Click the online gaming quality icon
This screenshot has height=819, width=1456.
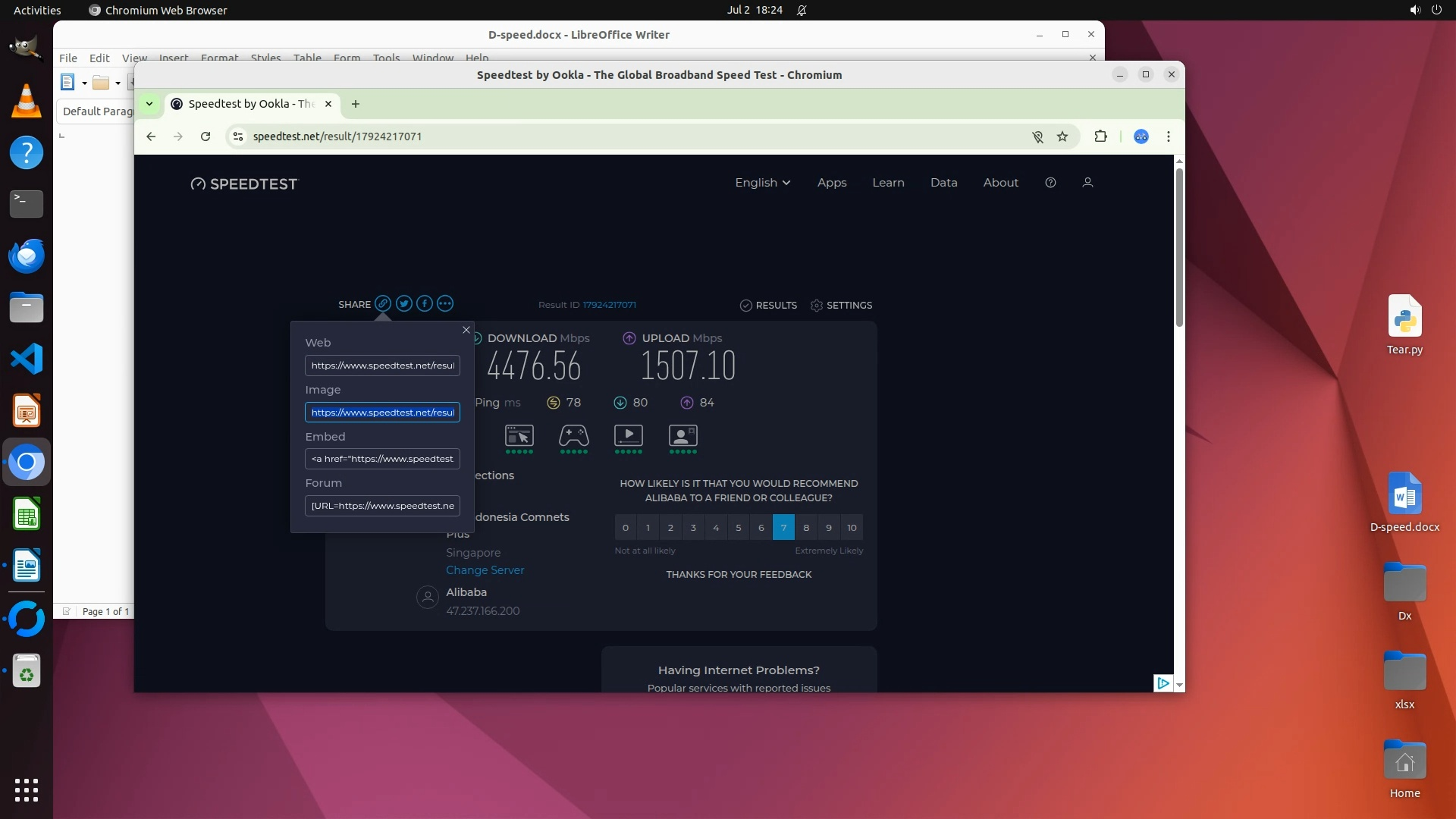tap(573, 436)
